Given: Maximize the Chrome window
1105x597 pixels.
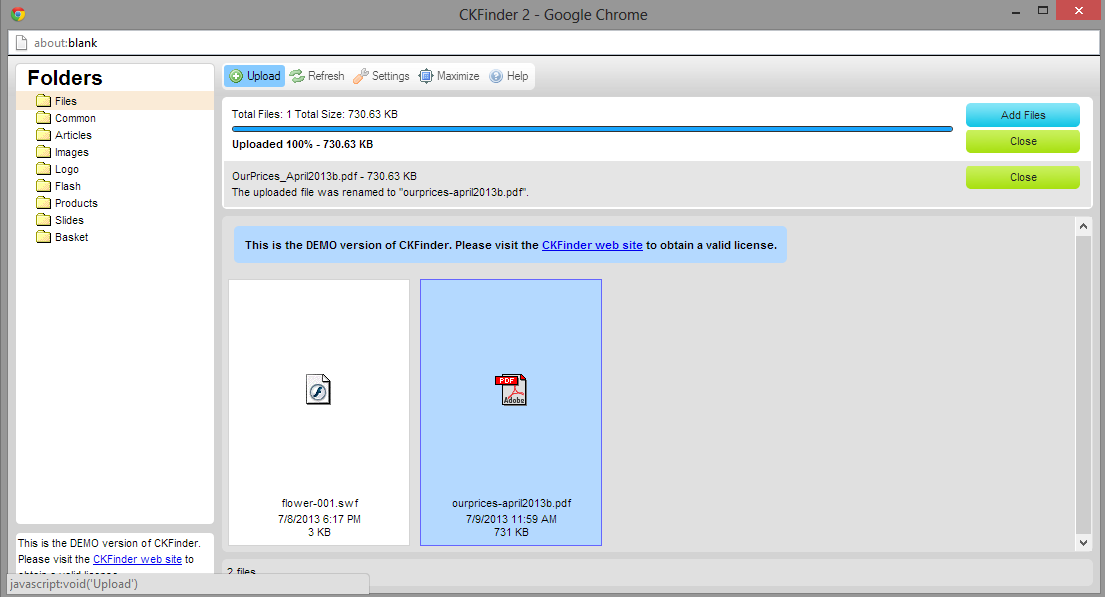Looking at the screenshot, I should point(1043,11).
